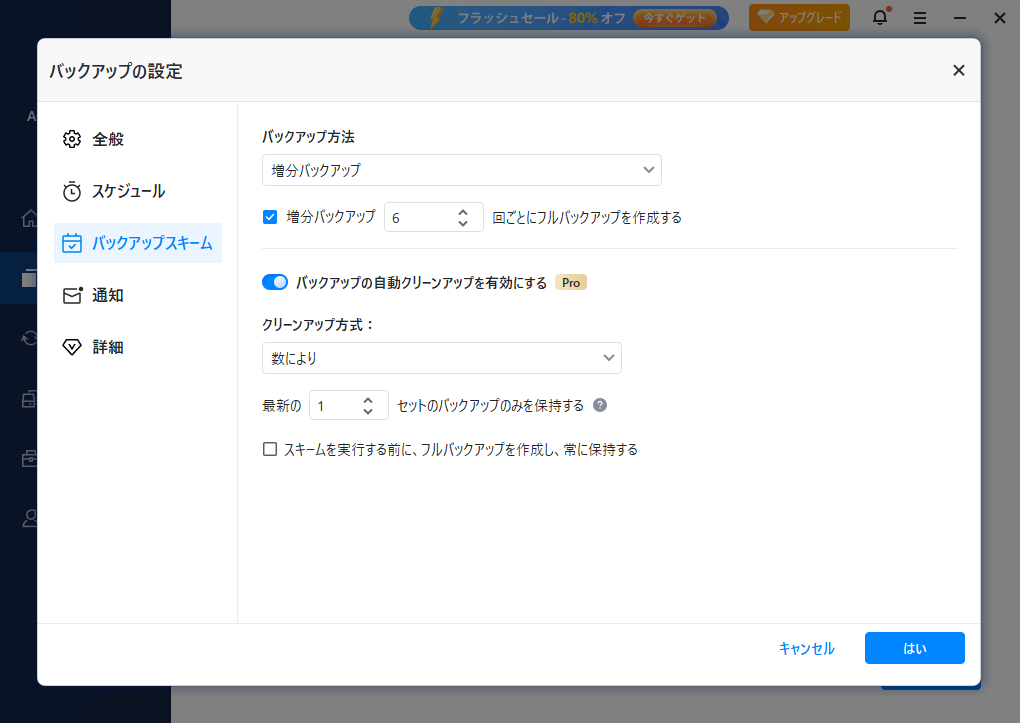Open the バックアップ方法 dropdown showing 増分バックアップ
Screen dimensions: 1020x723
[462, 170]
